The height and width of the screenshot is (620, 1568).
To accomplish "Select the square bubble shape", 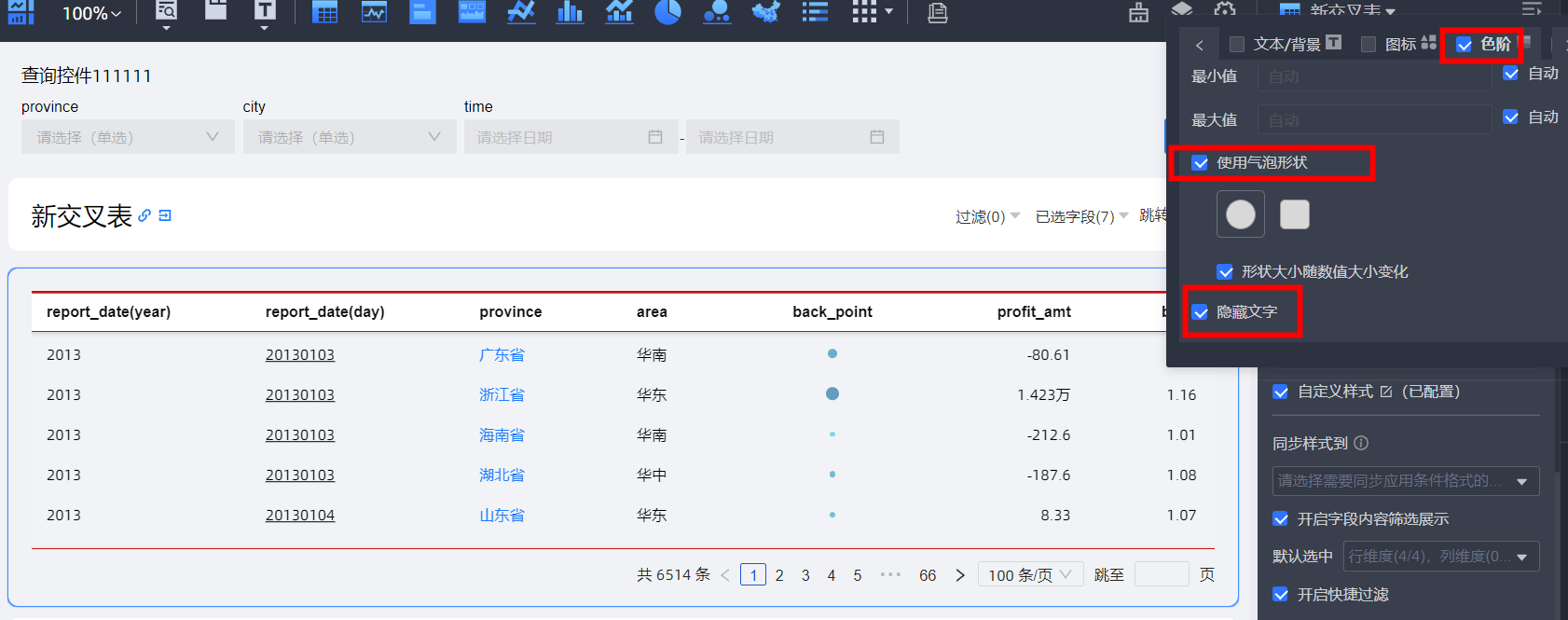I will [x=1294, y=214].
